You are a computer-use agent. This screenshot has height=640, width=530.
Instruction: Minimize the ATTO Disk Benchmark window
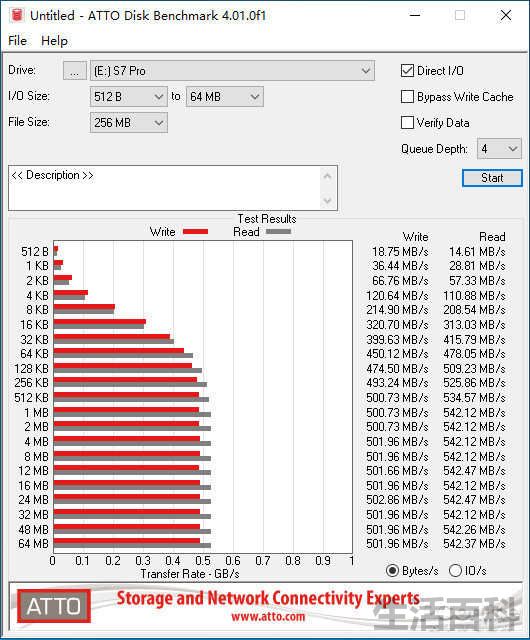[x=415, y=16]
